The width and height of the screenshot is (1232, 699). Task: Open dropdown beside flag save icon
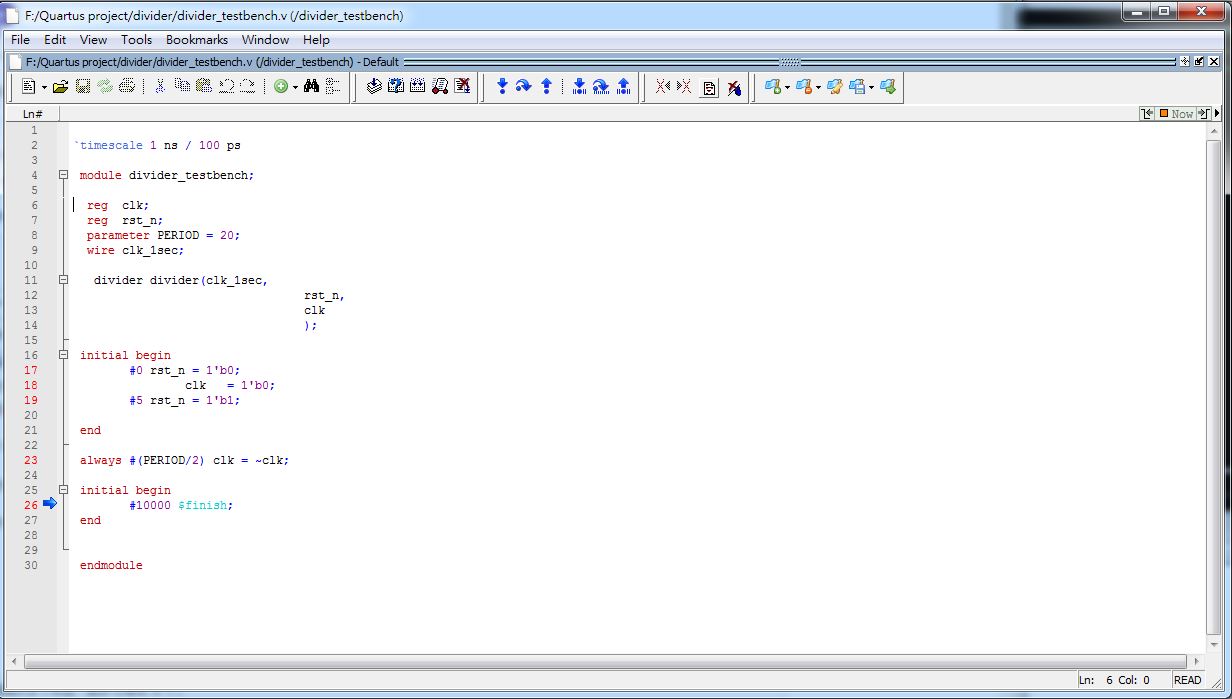click(x=871, y=88)
